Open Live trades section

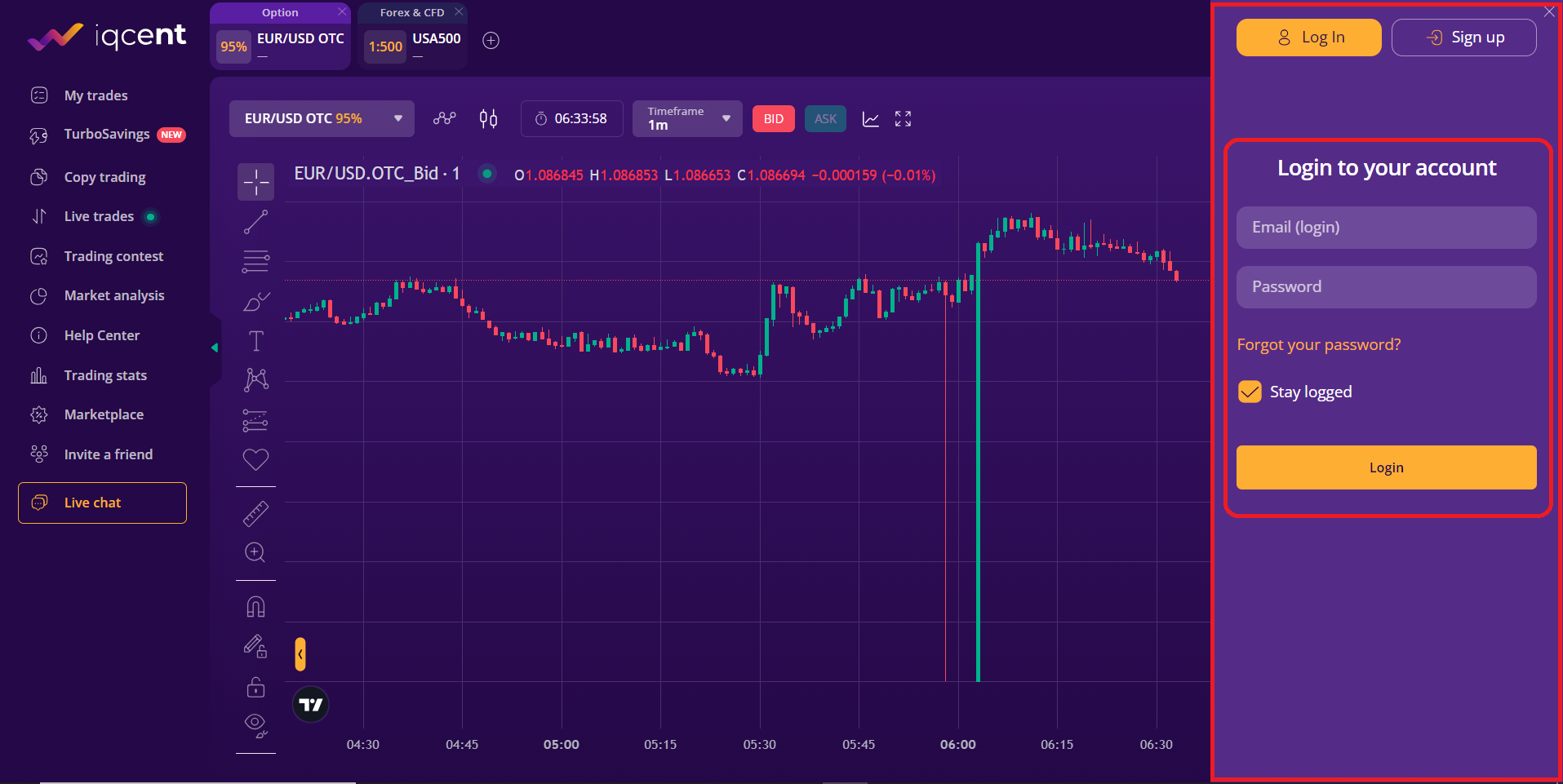tap(99, 216)
